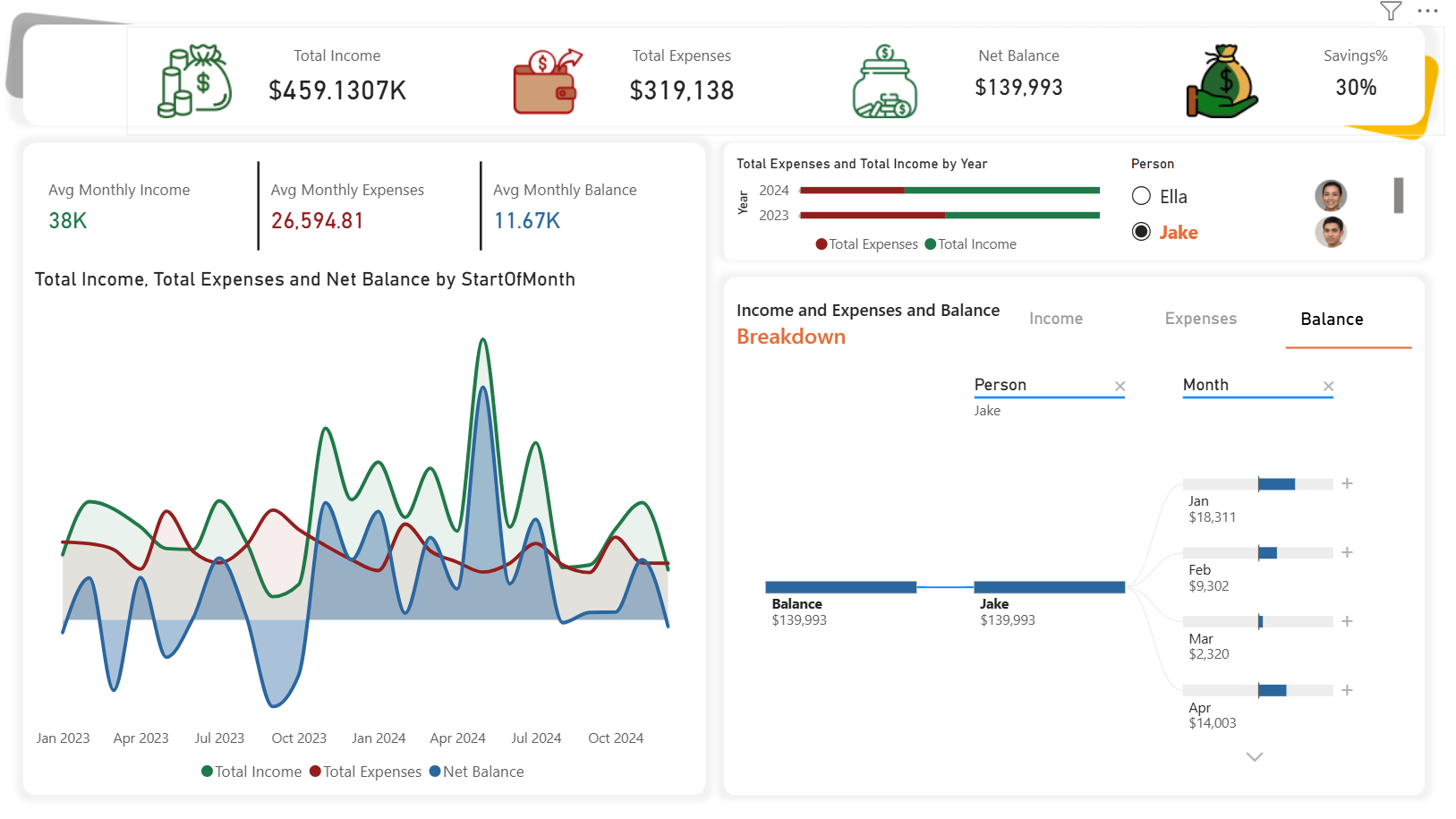The image size is (1456, 819).
Task: Click the Person slicer scrollbar
Action: point(1399,195)
